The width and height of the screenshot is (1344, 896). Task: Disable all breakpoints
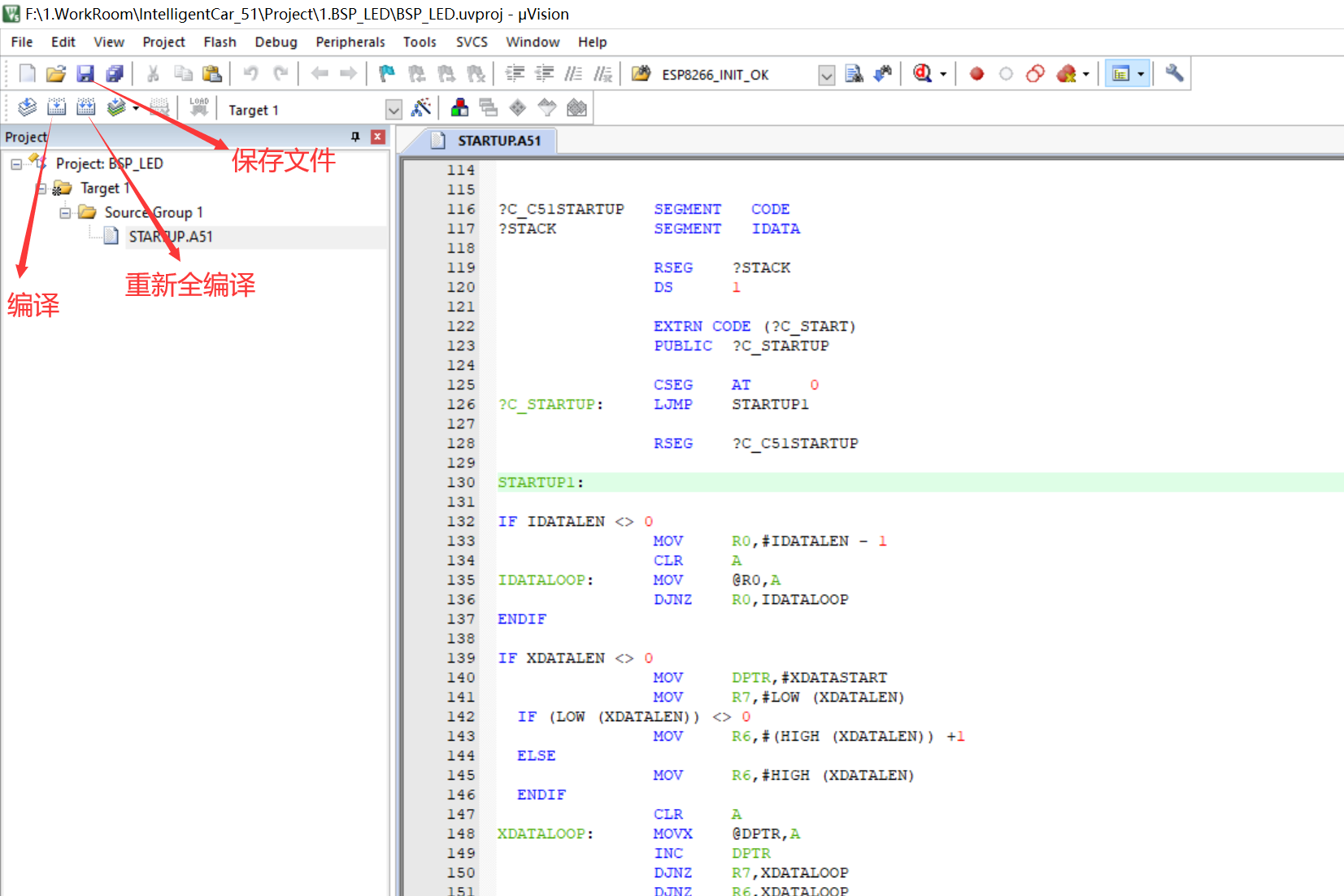click(1035, 74)
